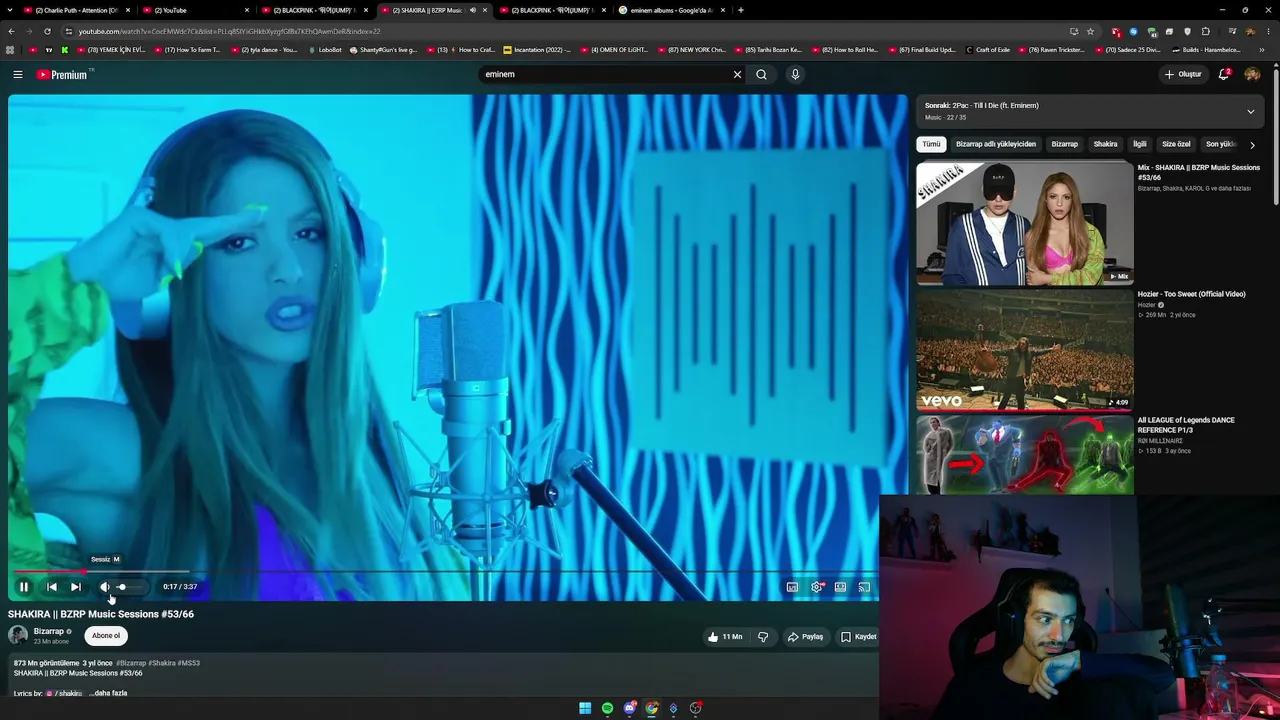Switch to the Charlie Puth Attention tab
The width and height of the screenshot is (1280, 720).
click(78, 10)
